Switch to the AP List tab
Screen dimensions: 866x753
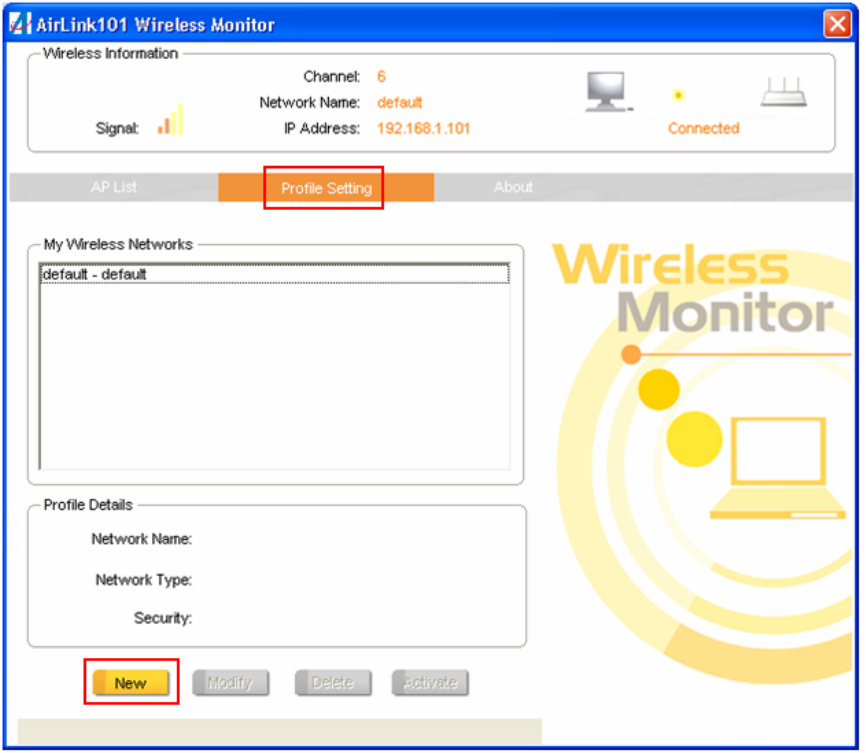114,187
